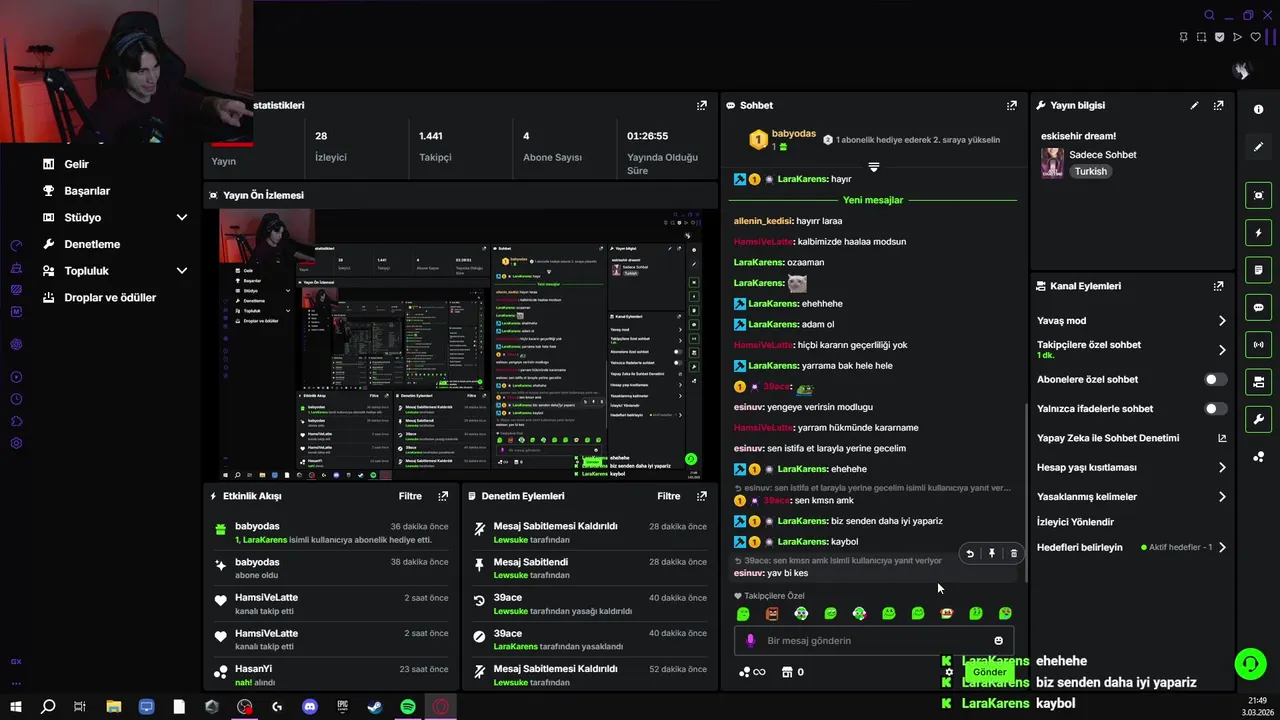Pop out the stream statistics panel
The image size is (1280, 720).
point(702,105)
